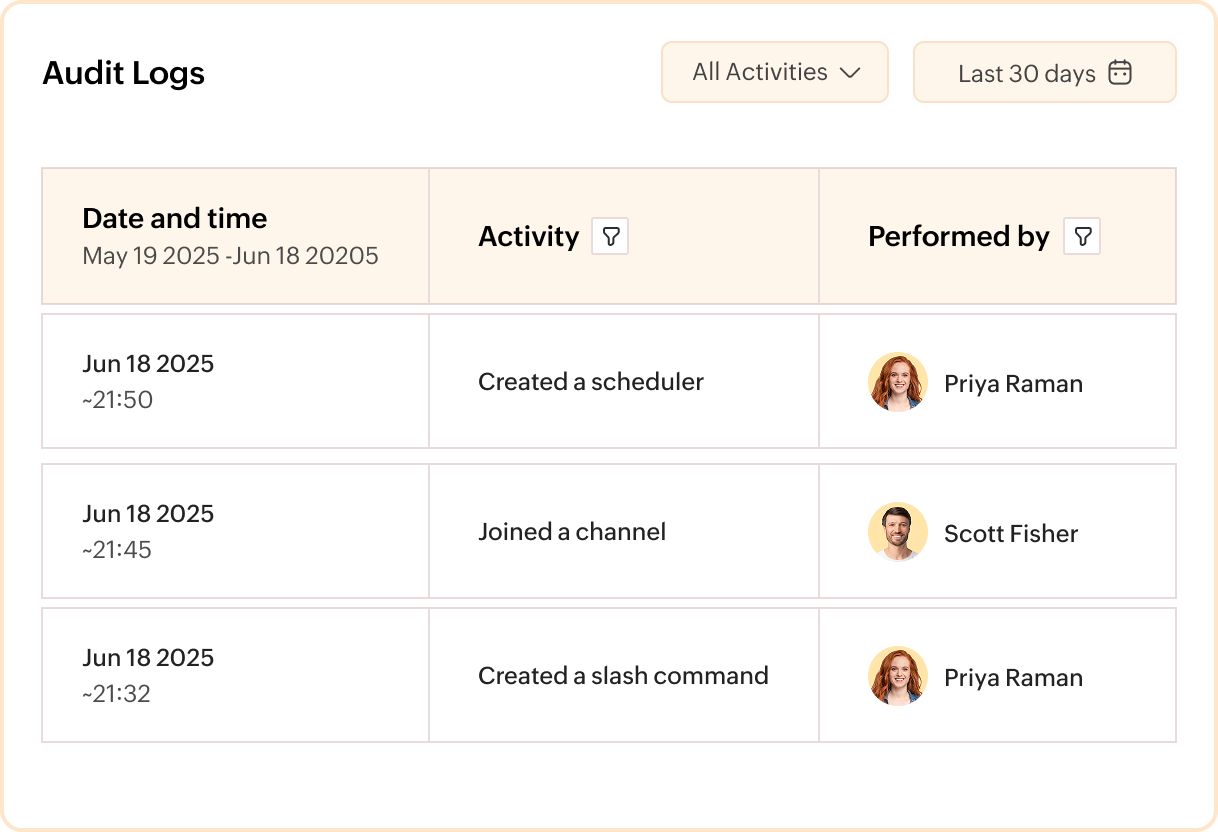This screenshot has height=832, width=1218.
Task: Open the All Activities dropdown
Action: pyautogui.click(x=774, y=71)
